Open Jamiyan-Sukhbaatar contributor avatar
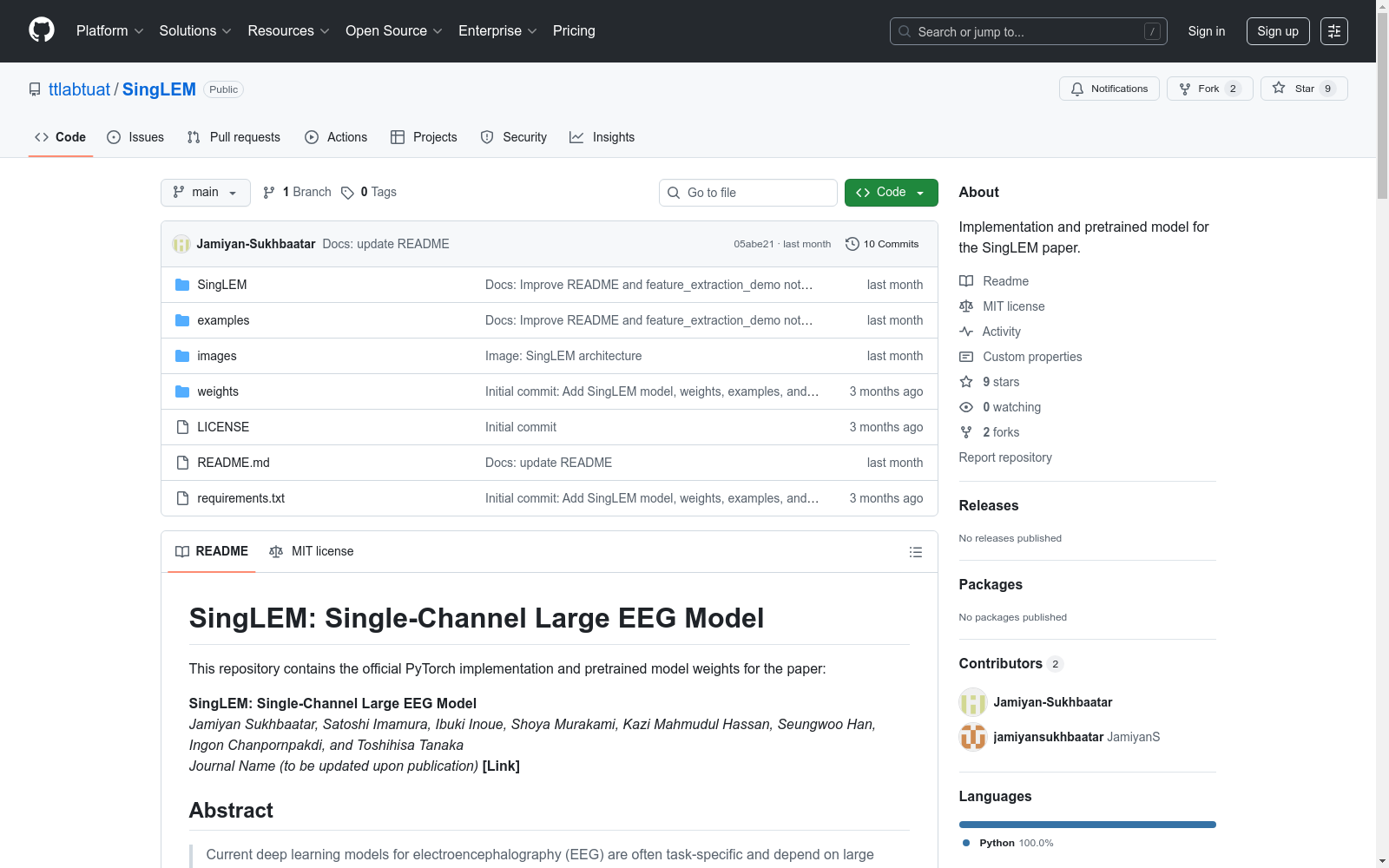The image size is (1389, 868). click(x=973, y=702)
